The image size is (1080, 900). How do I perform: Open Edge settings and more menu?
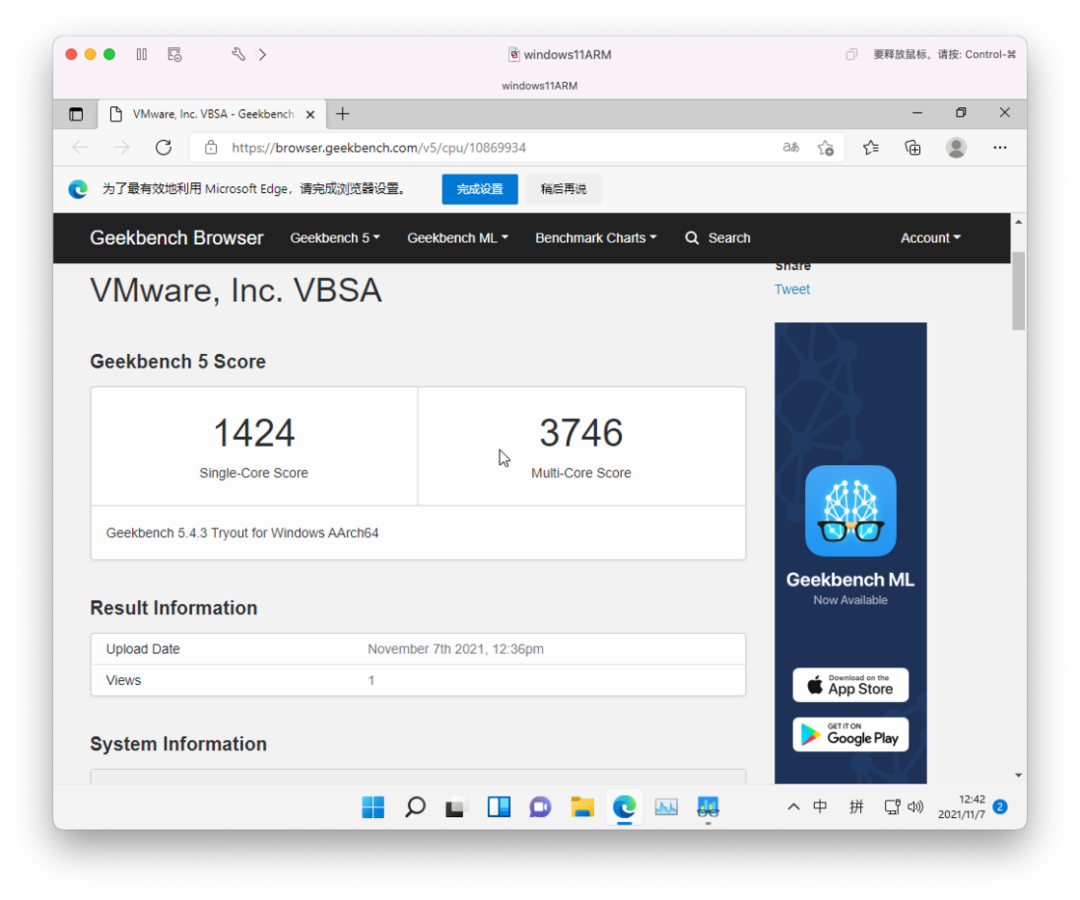point(1000,147)
